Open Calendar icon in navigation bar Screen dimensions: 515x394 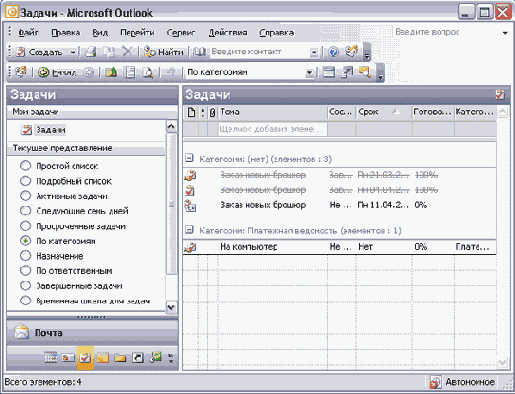[51, 358]
